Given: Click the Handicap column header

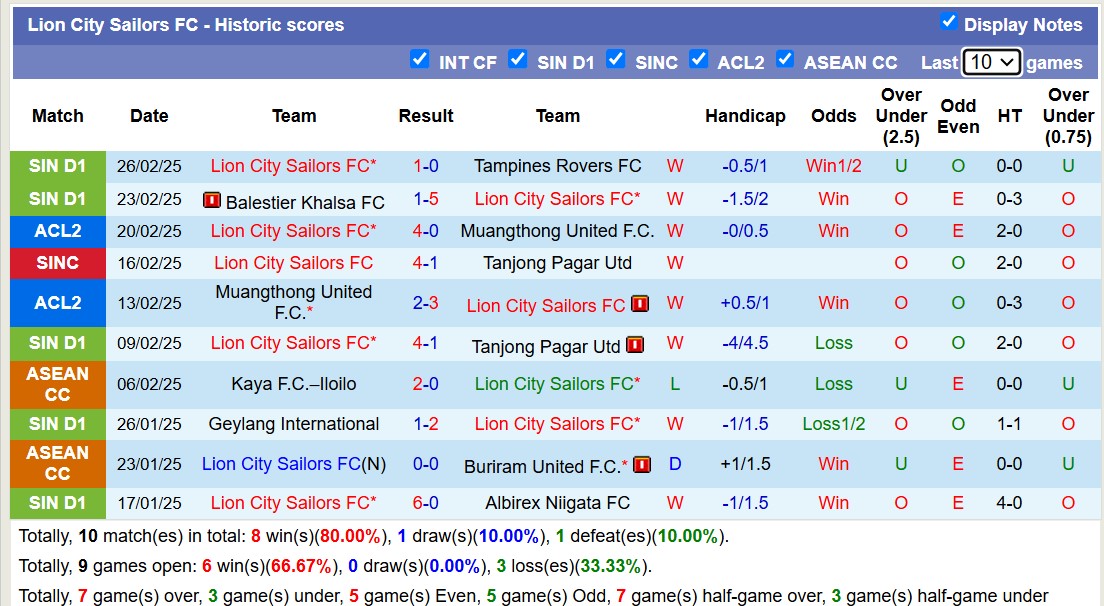Looking at the screenshot, I should (x=745, y=116).
